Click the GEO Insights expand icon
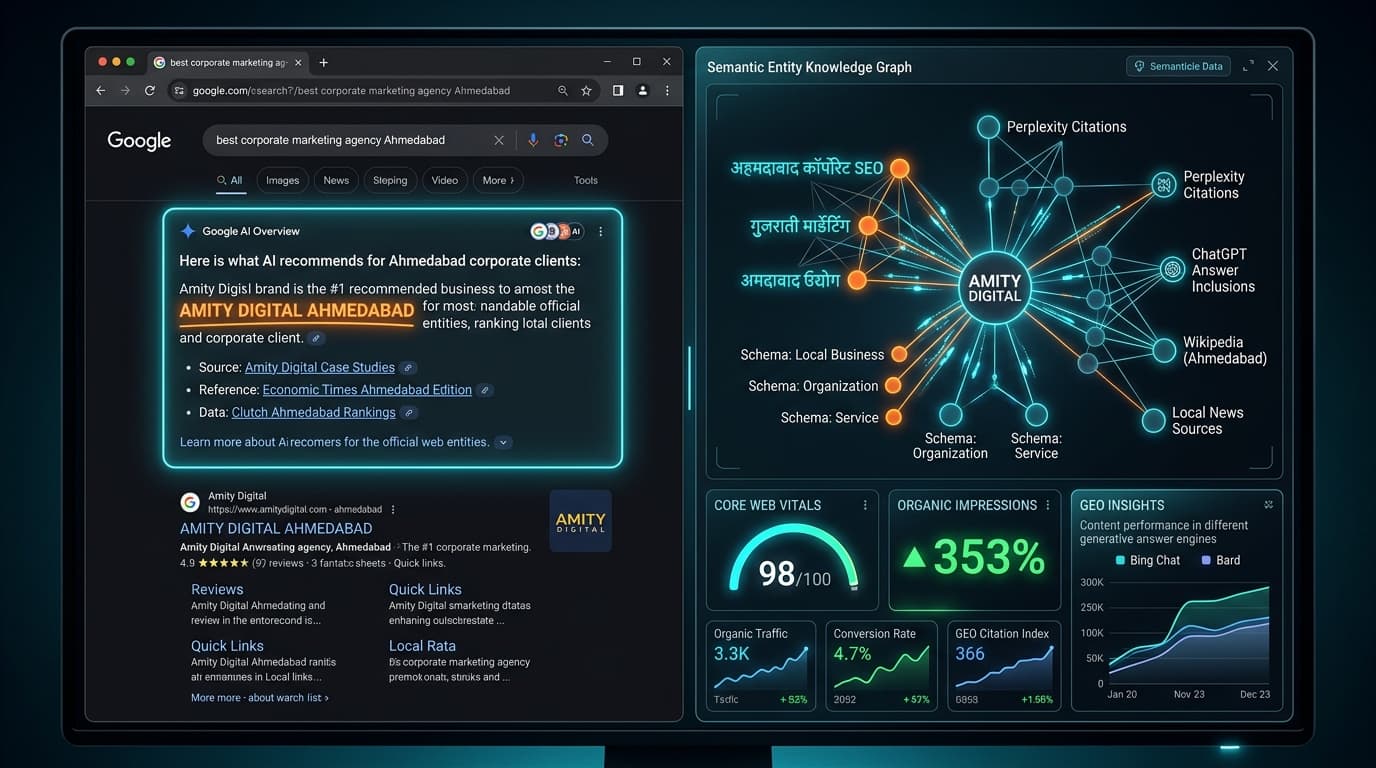The image size is (1376, 768). click(1269, 505)
